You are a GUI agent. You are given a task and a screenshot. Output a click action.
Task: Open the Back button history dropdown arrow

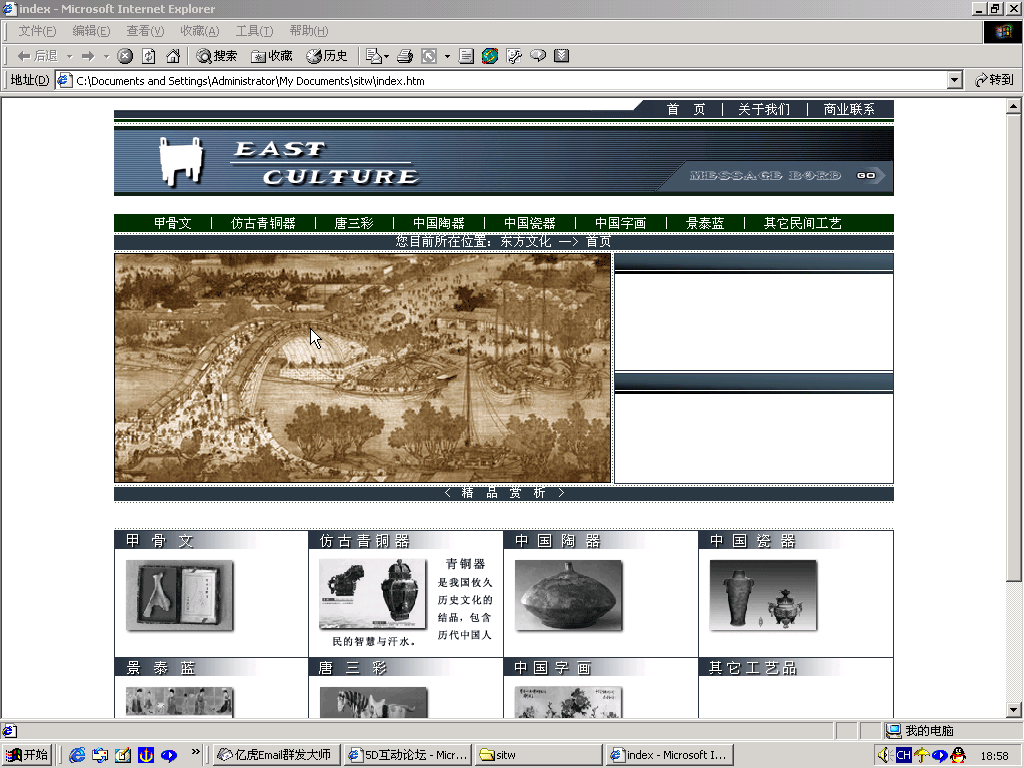point(69,56)
